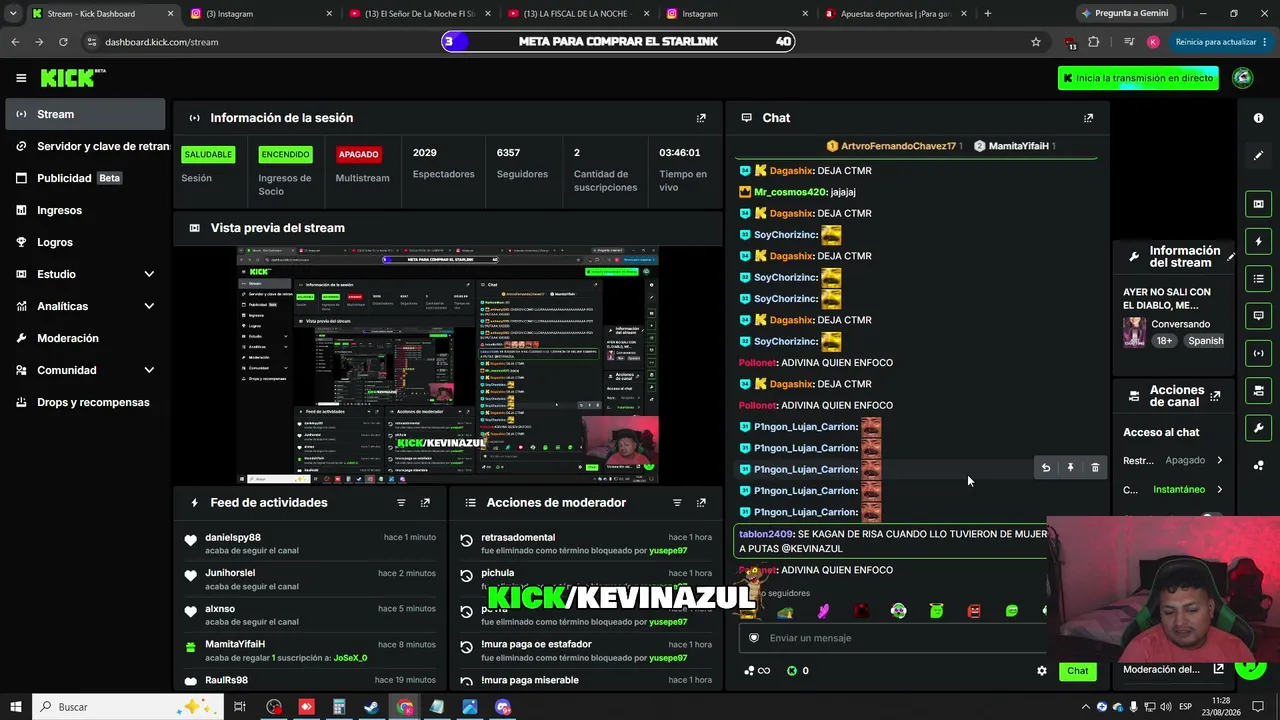The width and height of the screenshot is (1280, 720).
Task: Reload the page in Chrome
Action: coord(63,42)
